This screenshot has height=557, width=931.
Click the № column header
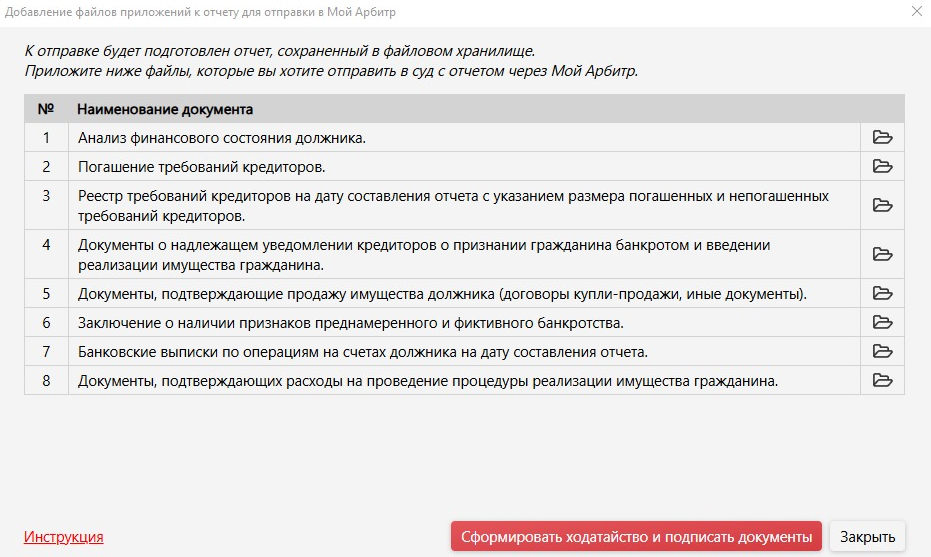coord(46,109)
